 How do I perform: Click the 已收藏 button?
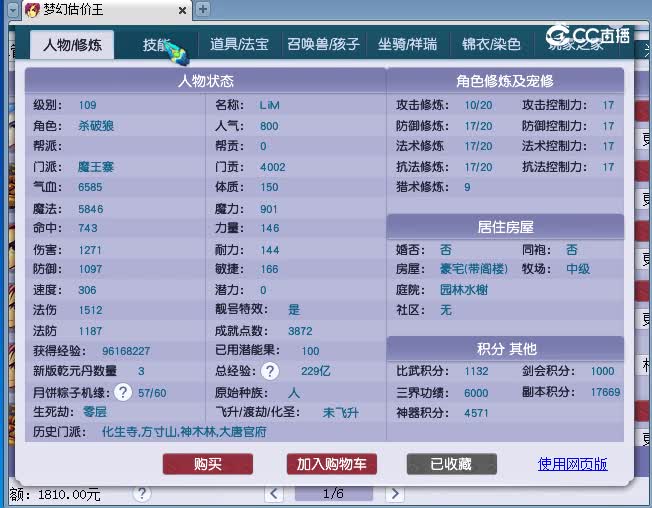click(452, 464)
